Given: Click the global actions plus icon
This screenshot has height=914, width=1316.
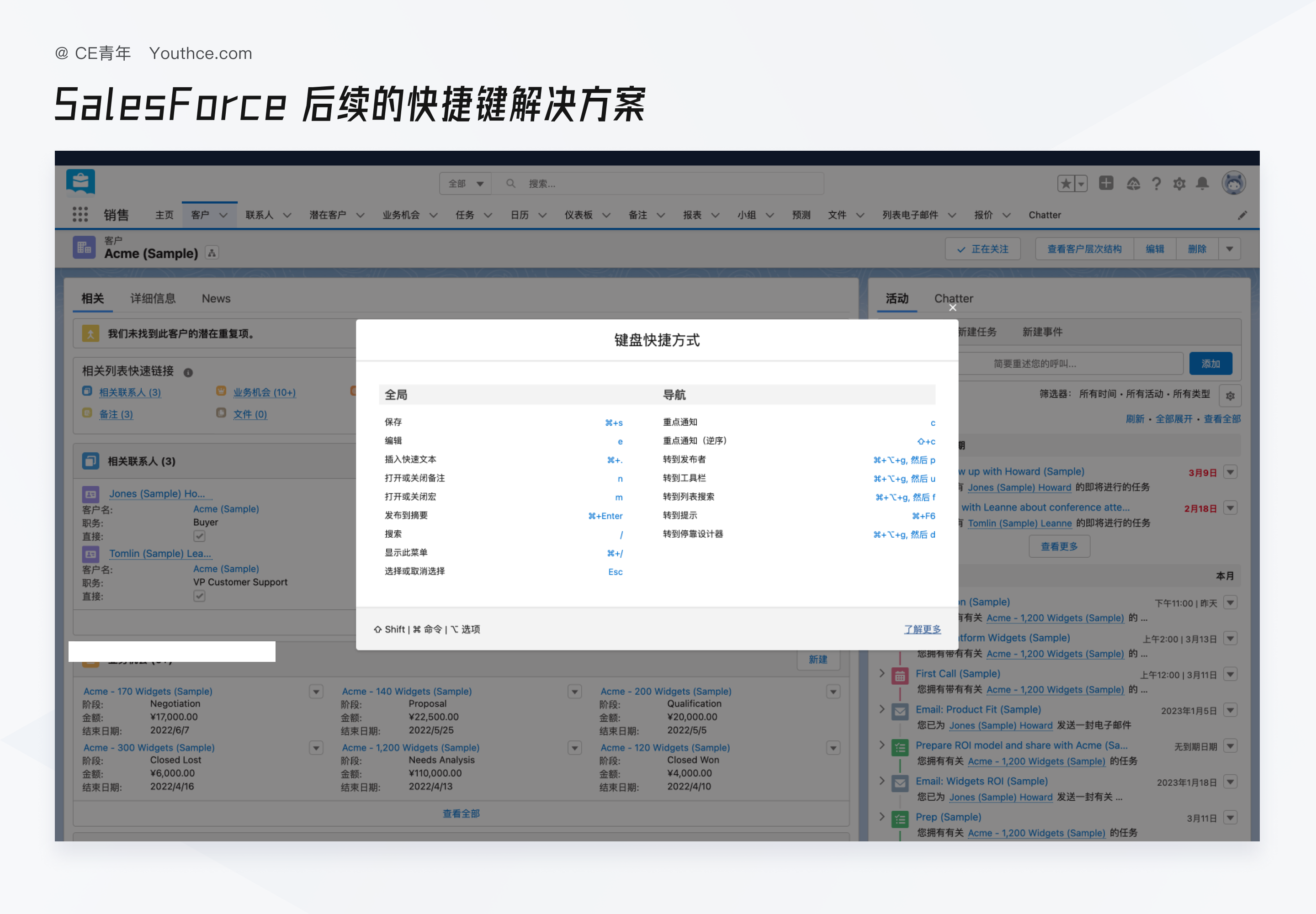Looking at the screenshot, I should pos(1106,183).
